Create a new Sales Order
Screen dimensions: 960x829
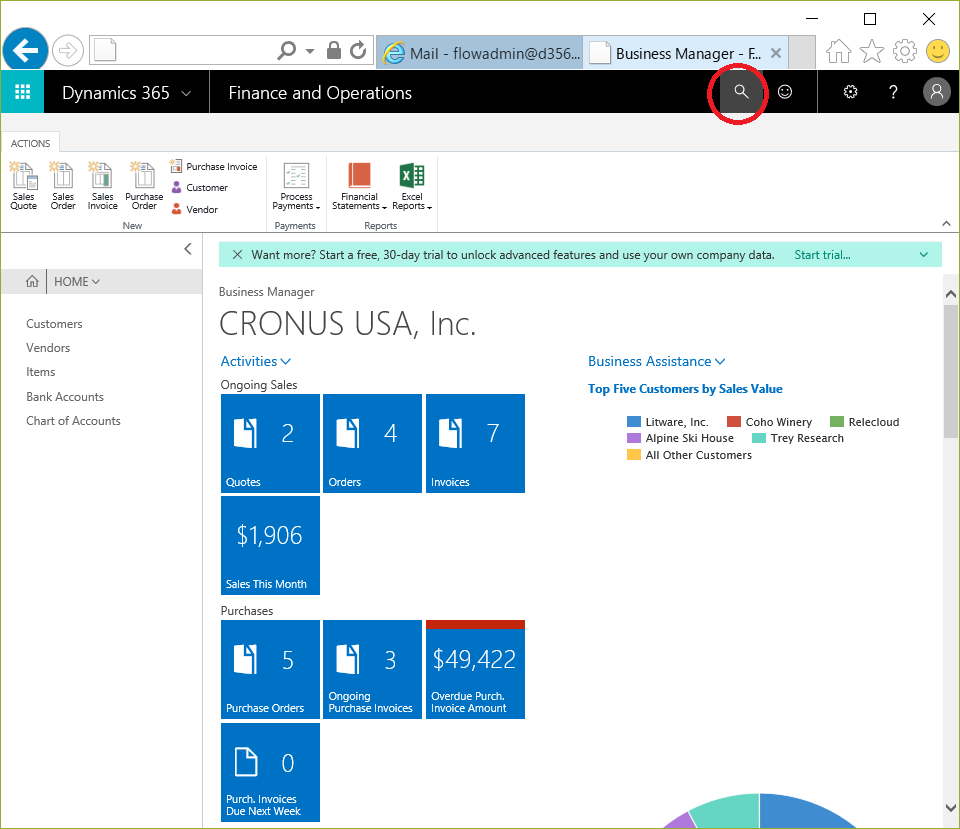point(63,186)
